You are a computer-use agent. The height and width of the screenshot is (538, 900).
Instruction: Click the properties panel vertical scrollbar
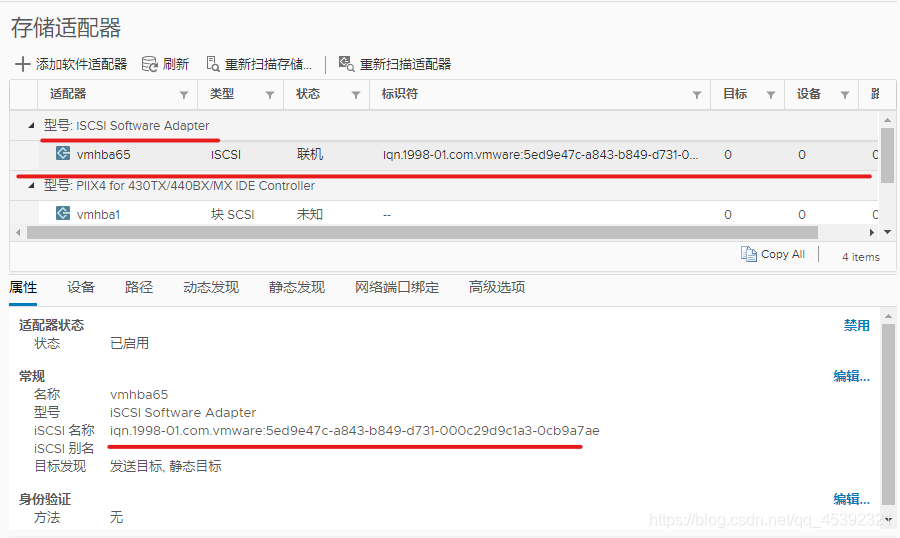pos(888,413)
